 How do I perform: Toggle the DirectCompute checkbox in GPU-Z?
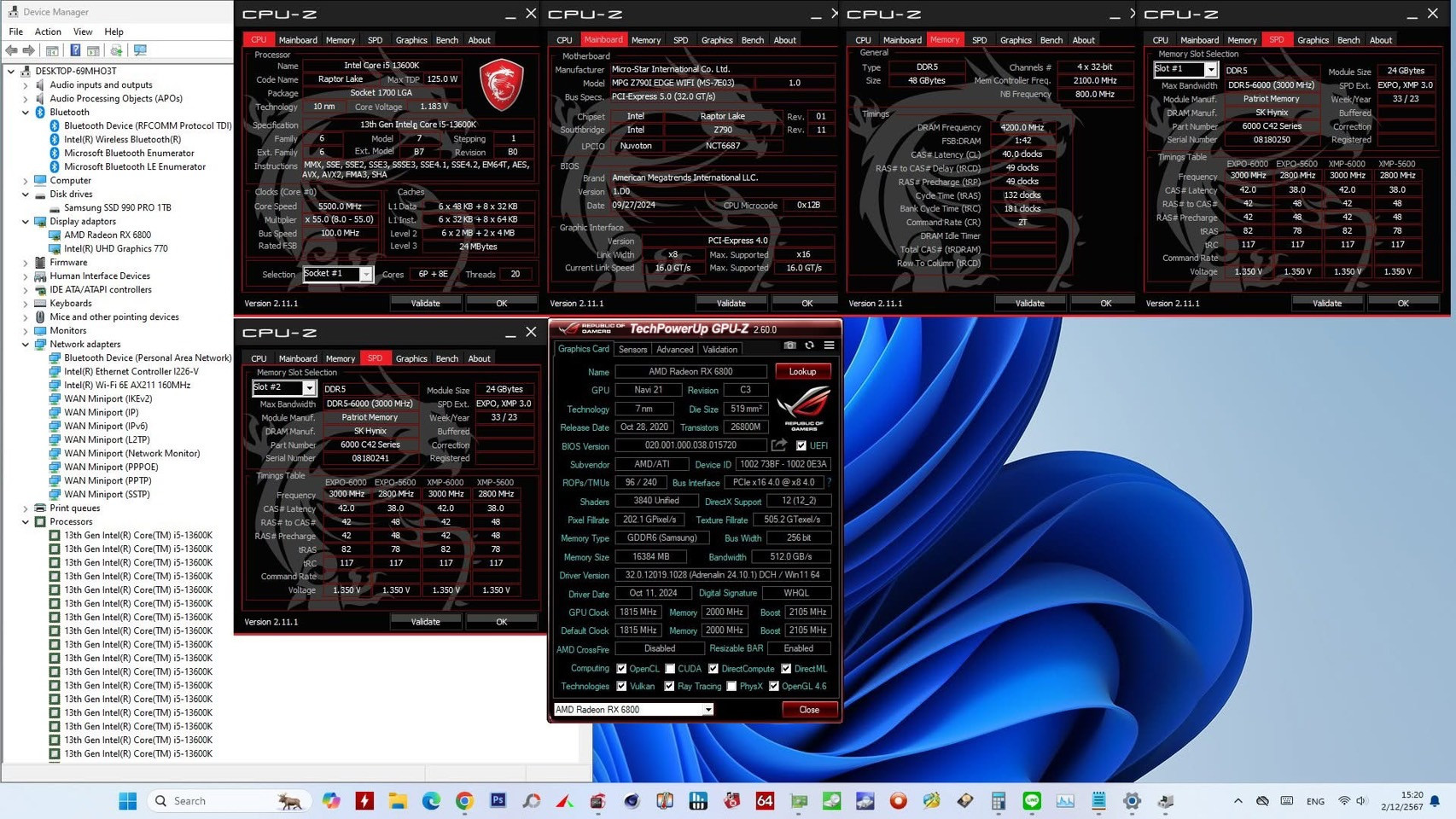pyautogui.click(x=713, y=669)
